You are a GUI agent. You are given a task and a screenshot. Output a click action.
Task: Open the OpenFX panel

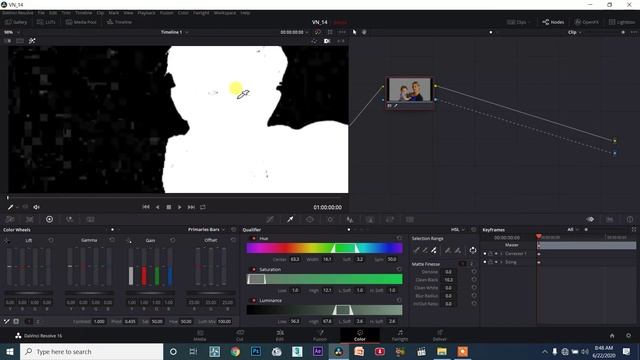coord(587,22)
